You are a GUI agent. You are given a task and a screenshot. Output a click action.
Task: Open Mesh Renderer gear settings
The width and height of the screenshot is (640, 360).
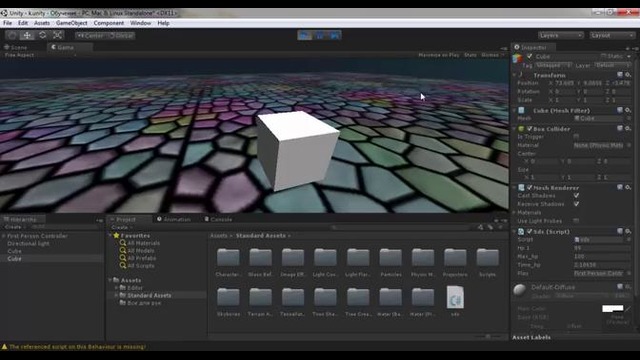[x=628, y=187]
